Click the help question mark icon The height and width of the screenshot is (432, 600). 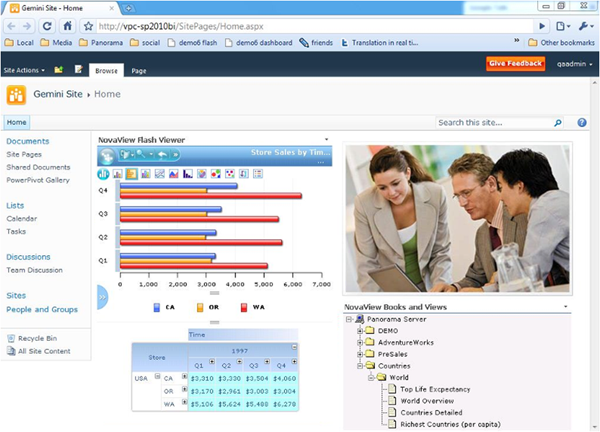[582, 122]
